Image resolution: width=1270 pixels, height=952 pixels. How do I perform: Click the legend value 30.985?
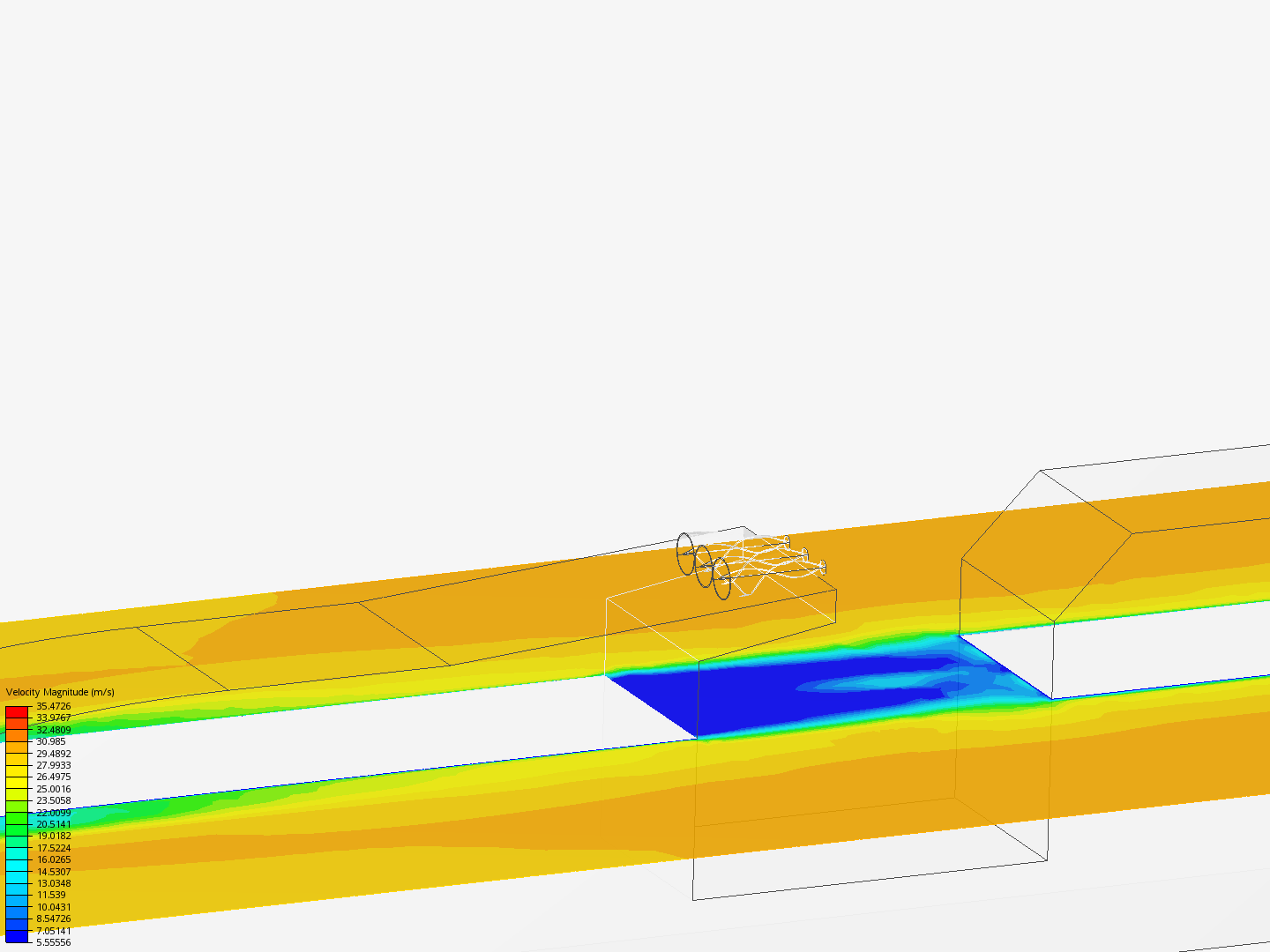click(x=51, y=741)
